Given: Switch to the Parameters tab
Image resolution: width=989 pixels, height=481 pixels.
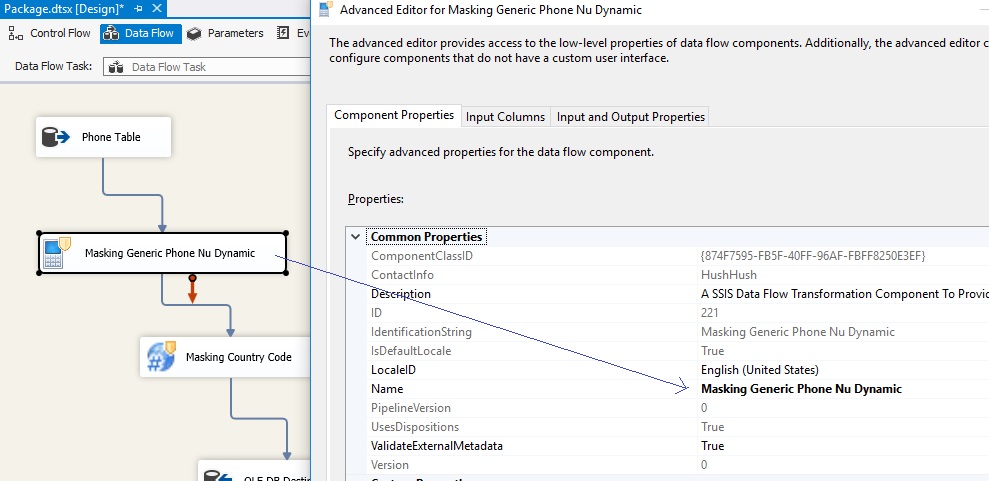Looking at the screenshot, I should pyautogui.click(x=226, y=33).
